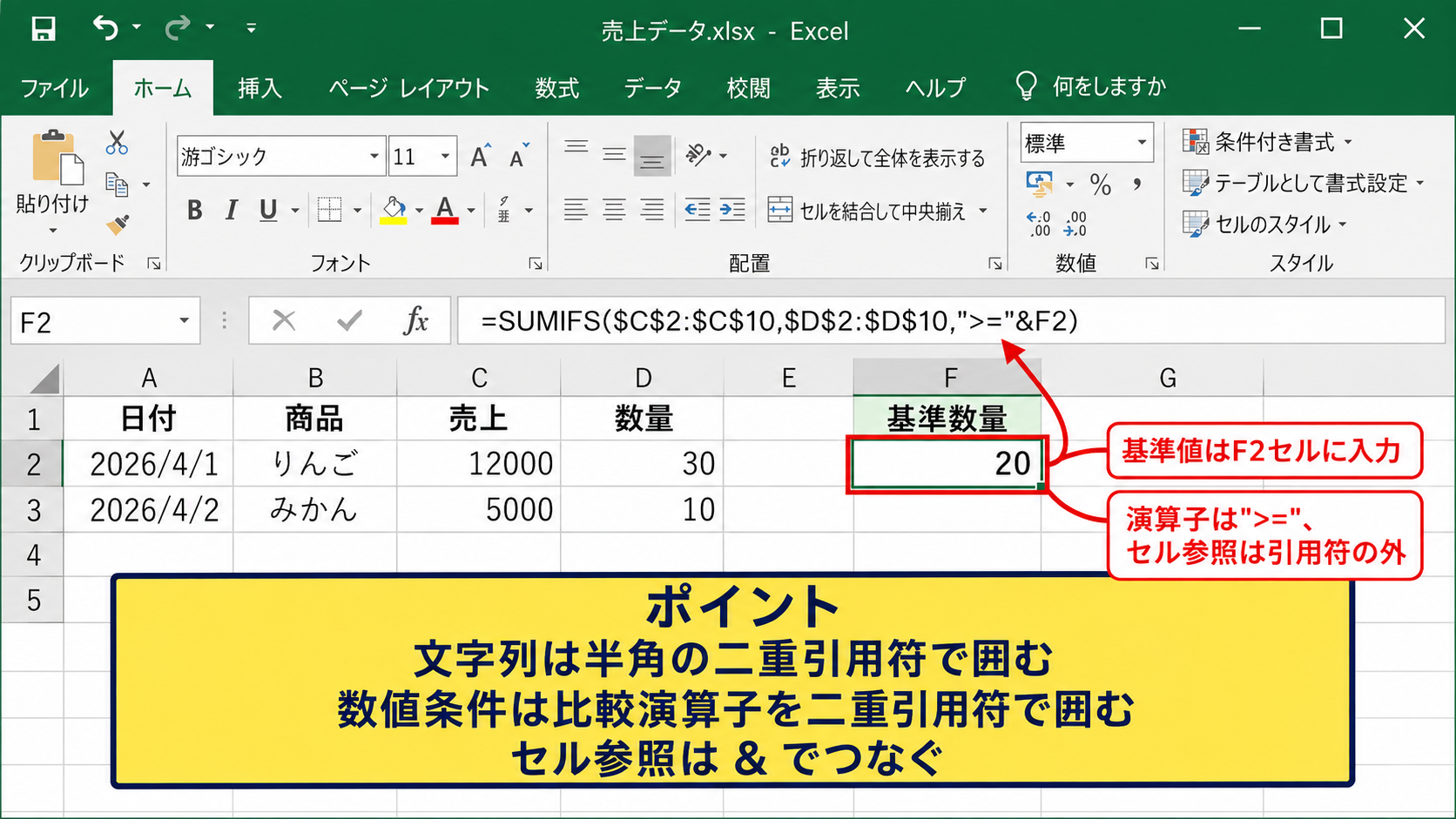Click the Percent Style icon

coord(1101,185)
